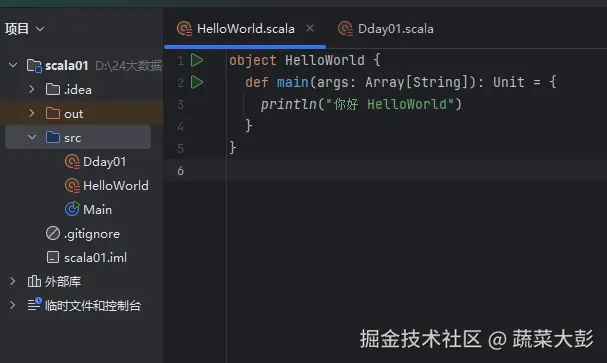This screenshot has height=363, width=607.
Task: Click the def keyword in line 2
Action: click(257, 82)
